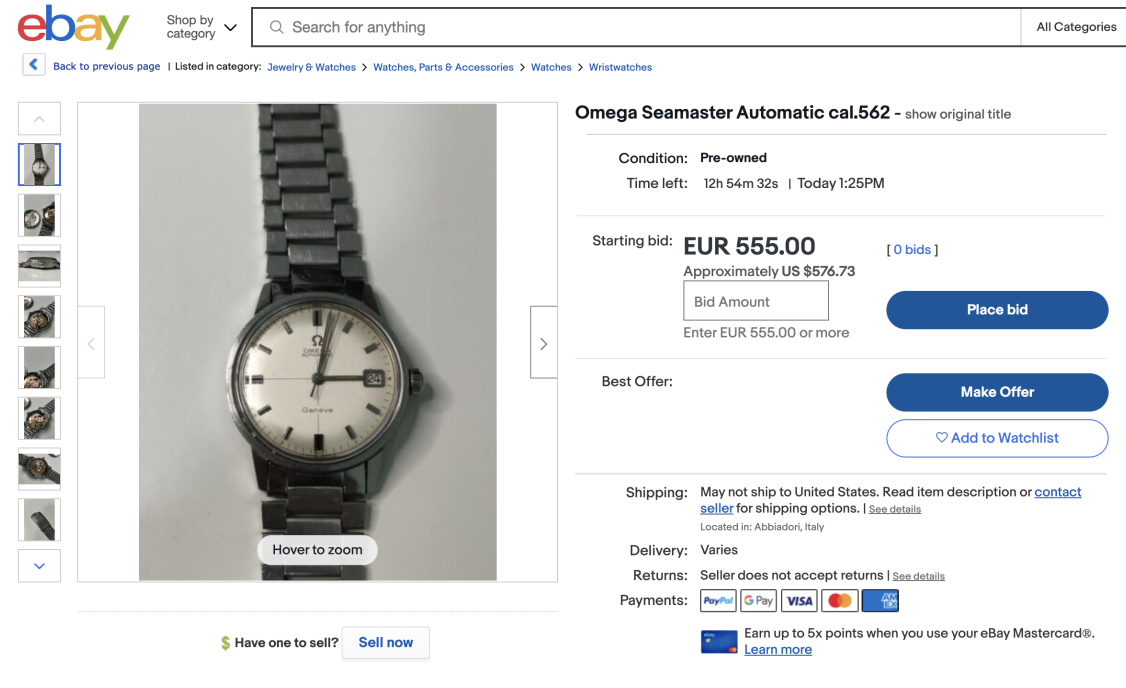The image size is (1126, 688).
Task: Click the Sell now button
Action: [x=386, y=643]
